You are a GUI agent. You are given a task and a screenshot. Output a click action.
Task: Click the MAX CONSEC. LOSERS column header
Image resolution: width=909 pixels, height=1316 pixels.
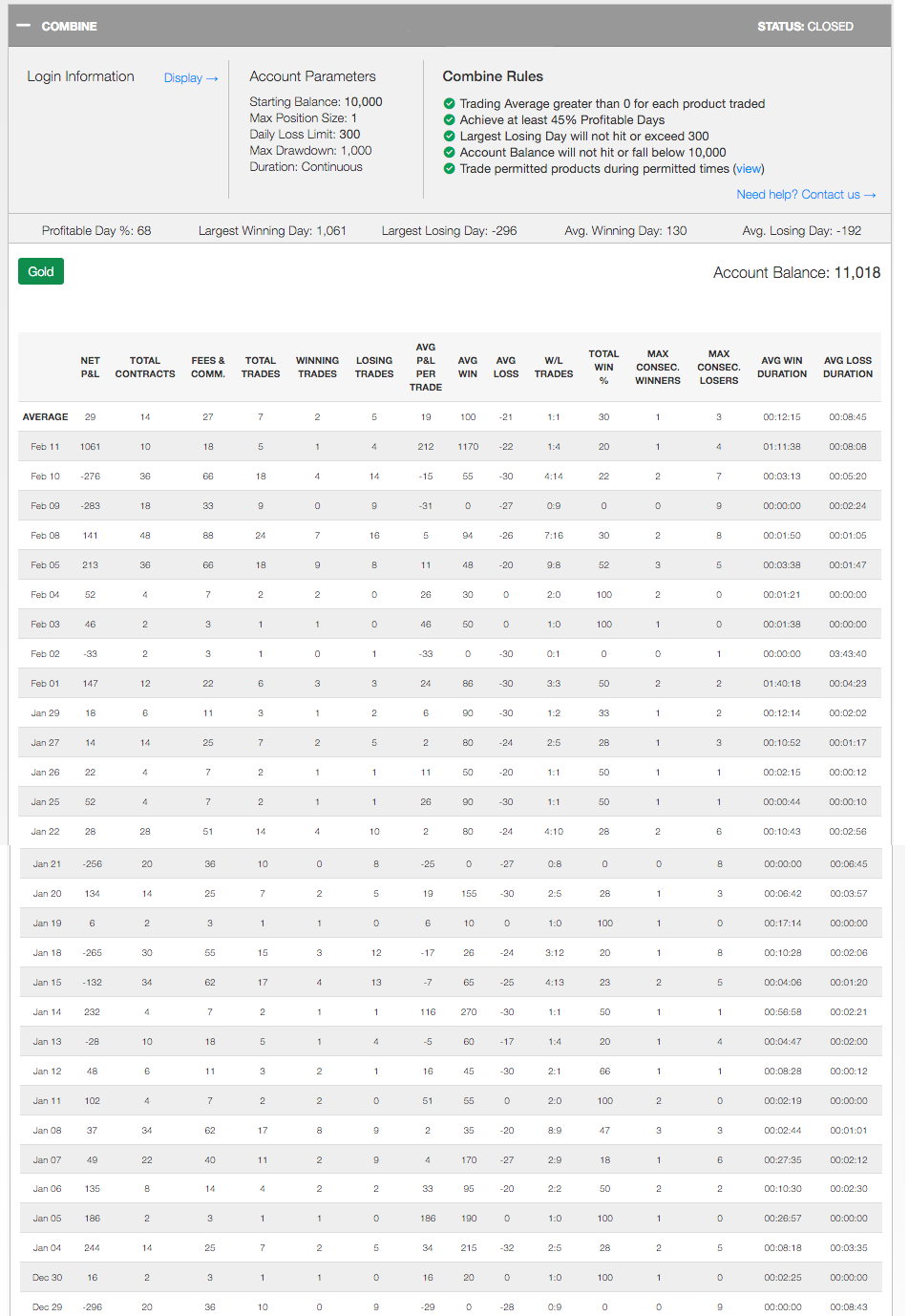tap(719, 368)
